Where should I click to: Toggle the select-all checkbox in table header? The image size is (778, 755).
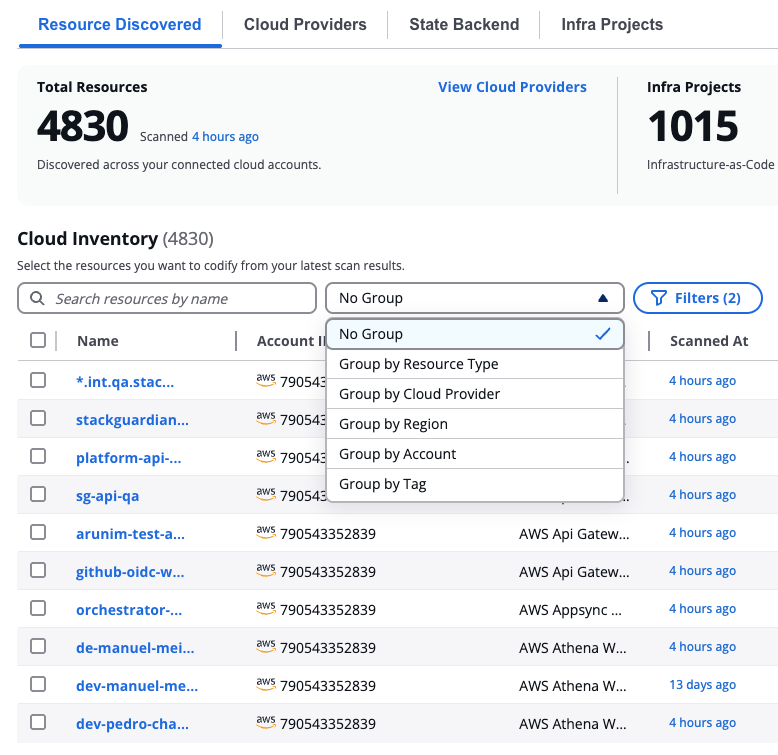pyautogui.click(x=38, y=340)
